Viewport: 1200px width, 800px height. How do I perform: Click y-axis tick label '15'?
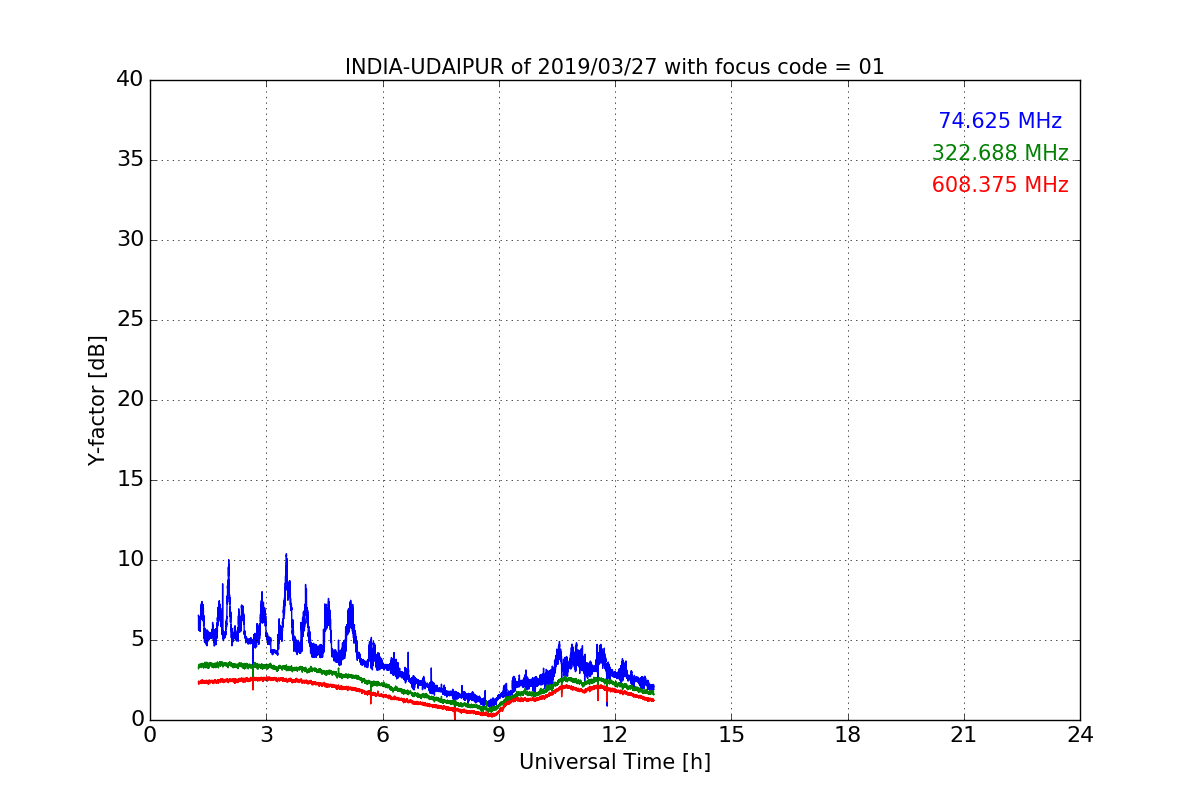[129, 480]
